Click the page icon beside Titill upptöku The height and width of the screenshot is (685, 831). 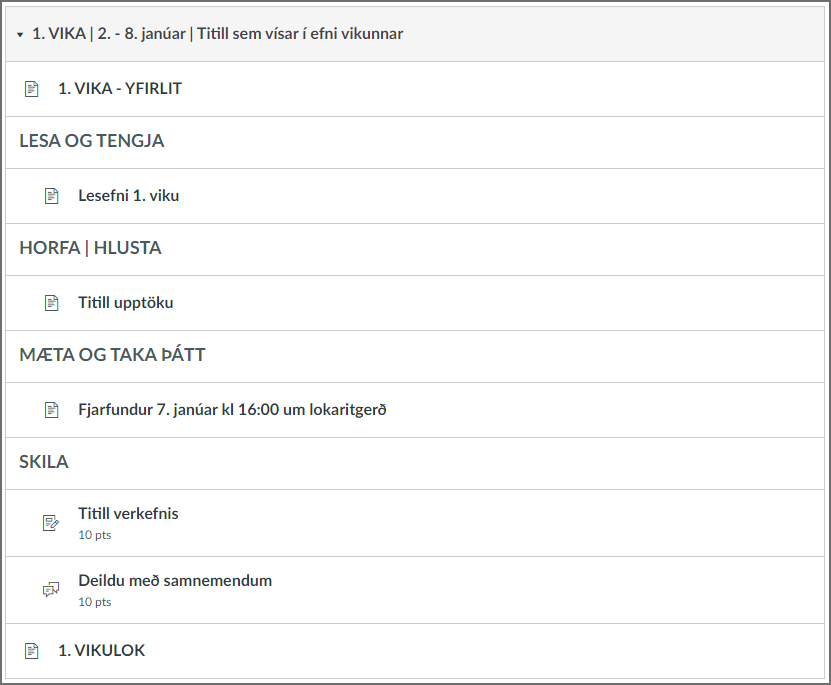52,303
